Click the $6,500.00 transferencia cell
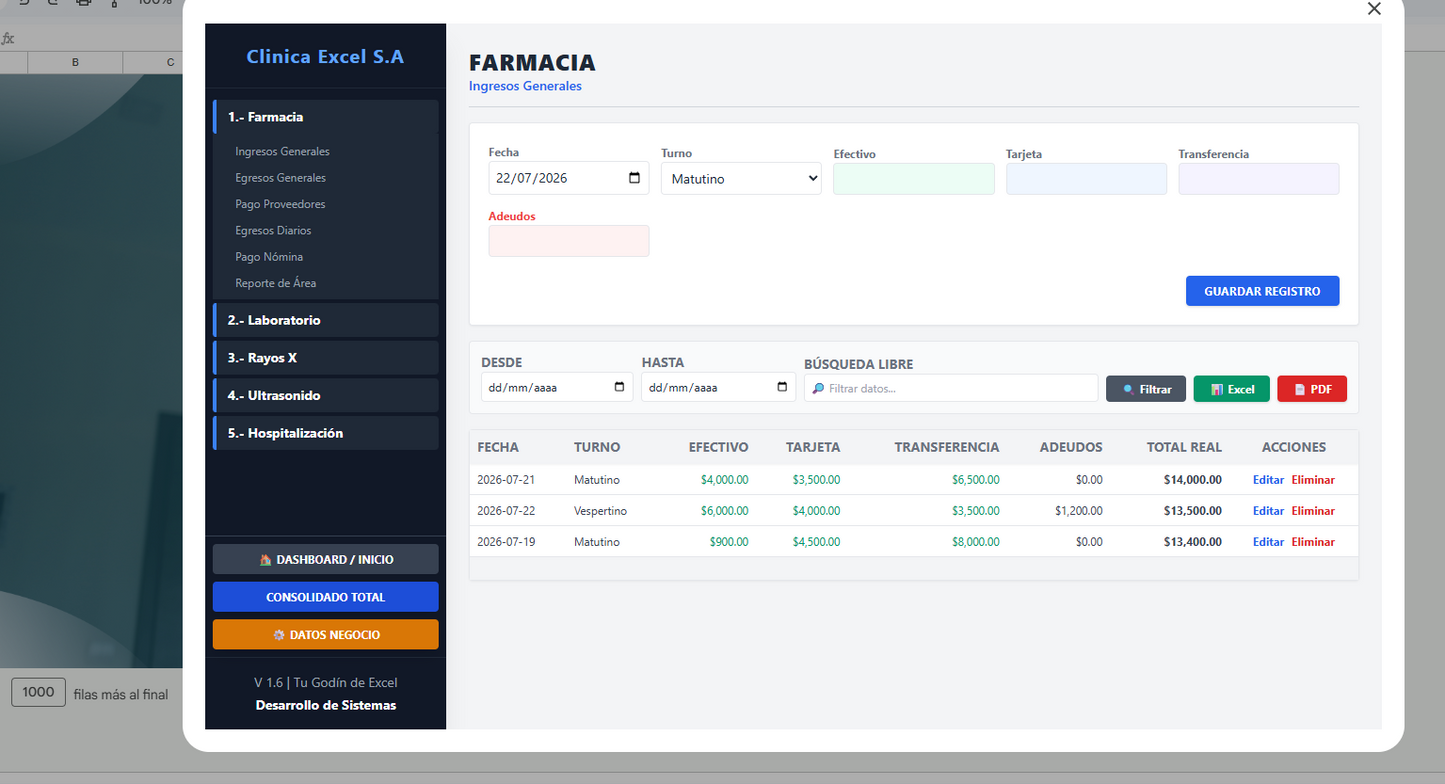The width and height of the screenshot is (1445, 784). 976,480
